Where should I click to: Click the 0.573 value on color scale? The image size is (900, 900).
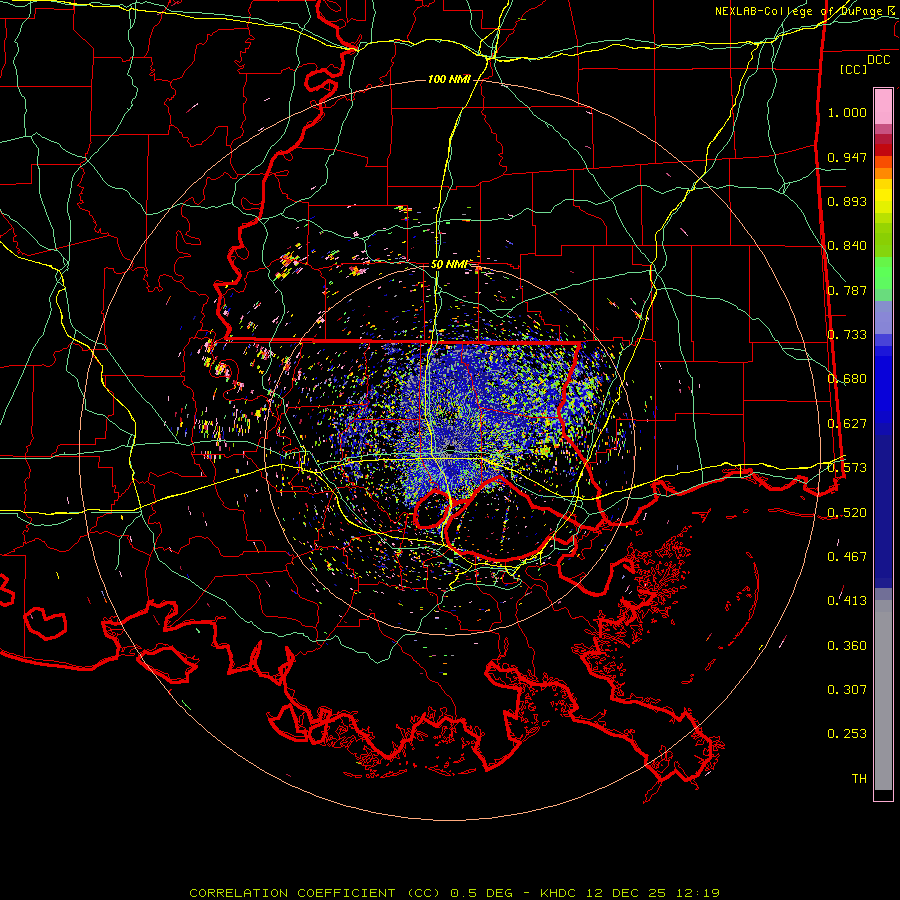(x=847, y=468)
